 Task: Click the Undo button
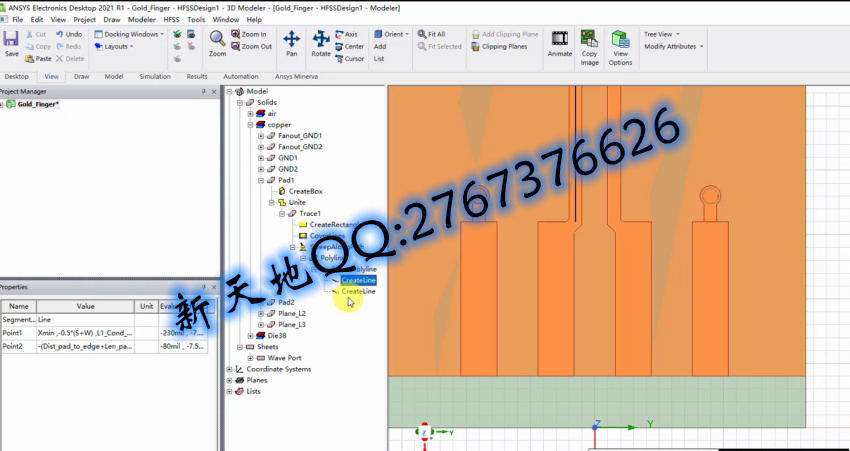point(68,34)
